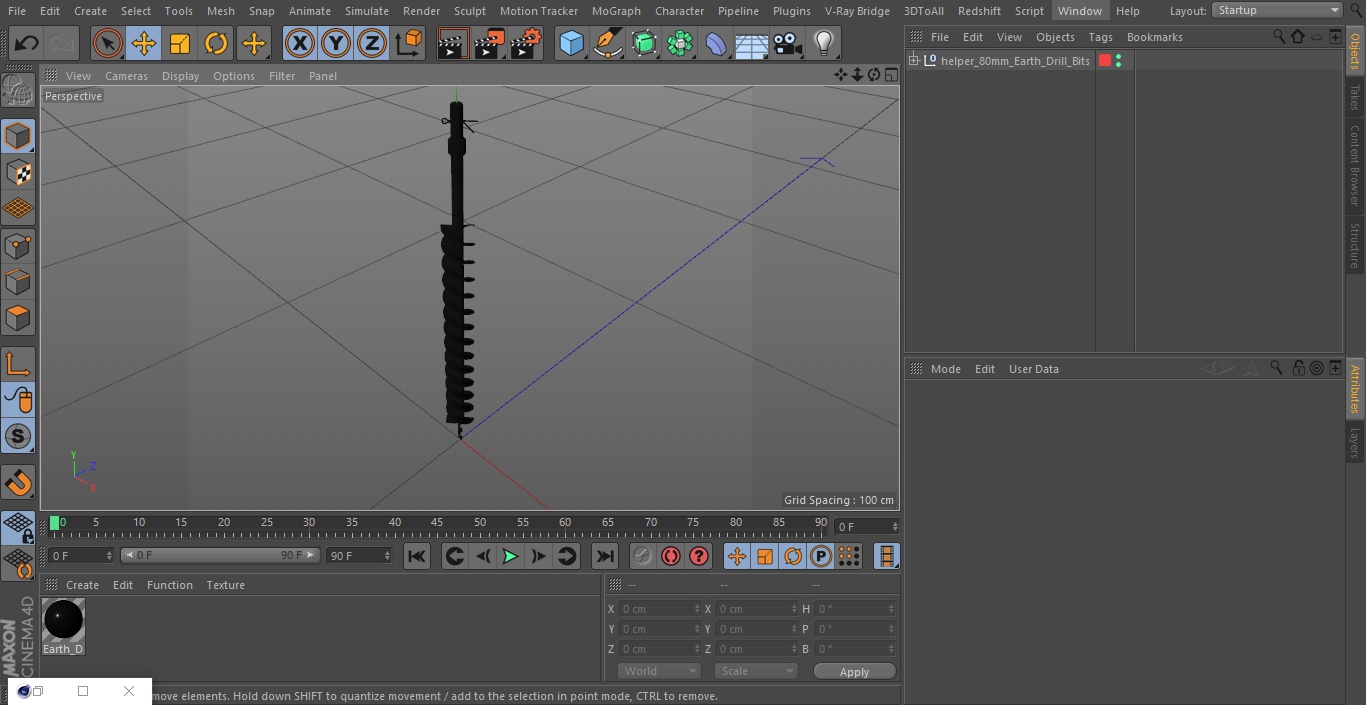Open Attribute manager User Data menu
This screenshot has width=1366, height=705.
1033,369
